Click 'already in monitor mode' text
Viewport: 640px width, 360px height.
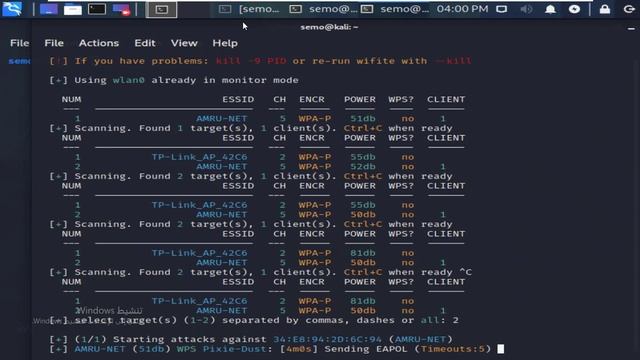(225, 80)
